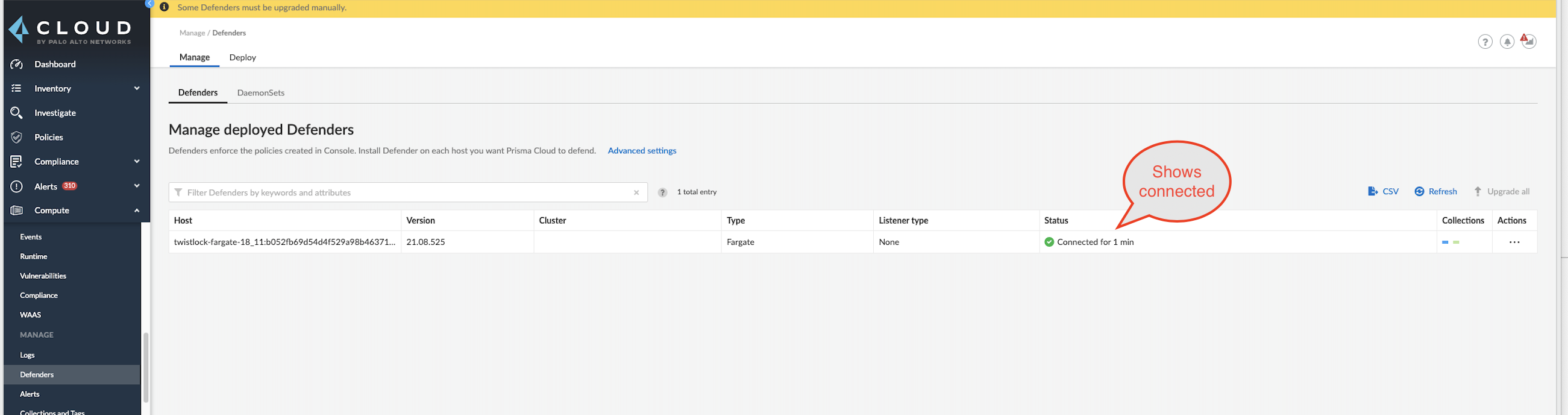
Task: Click the Dashboard gauge icon
Action: coord(16,64)
